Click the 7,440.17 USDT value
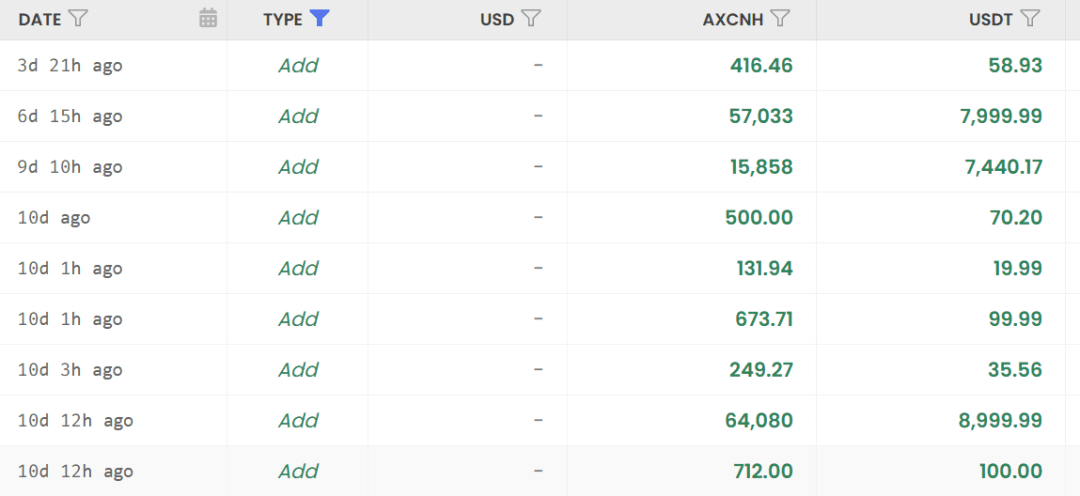 [x=1004, y=167]
